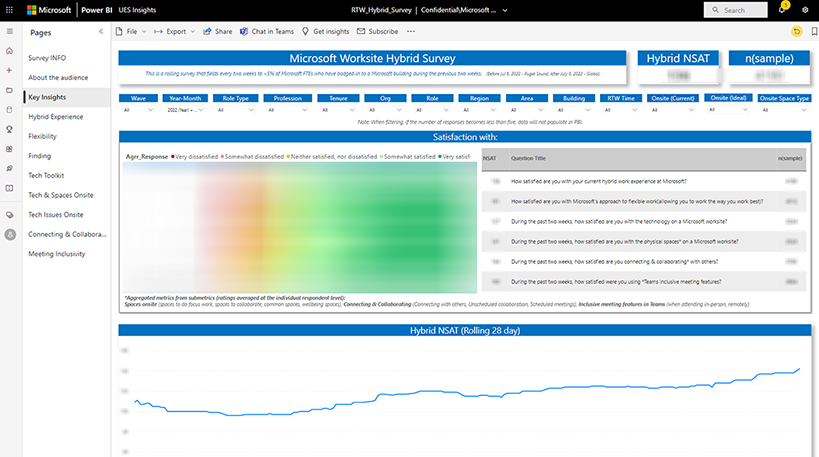Click the bookmark icon at toolbar right
Screen dimensions: 819x457
[814, 31]
